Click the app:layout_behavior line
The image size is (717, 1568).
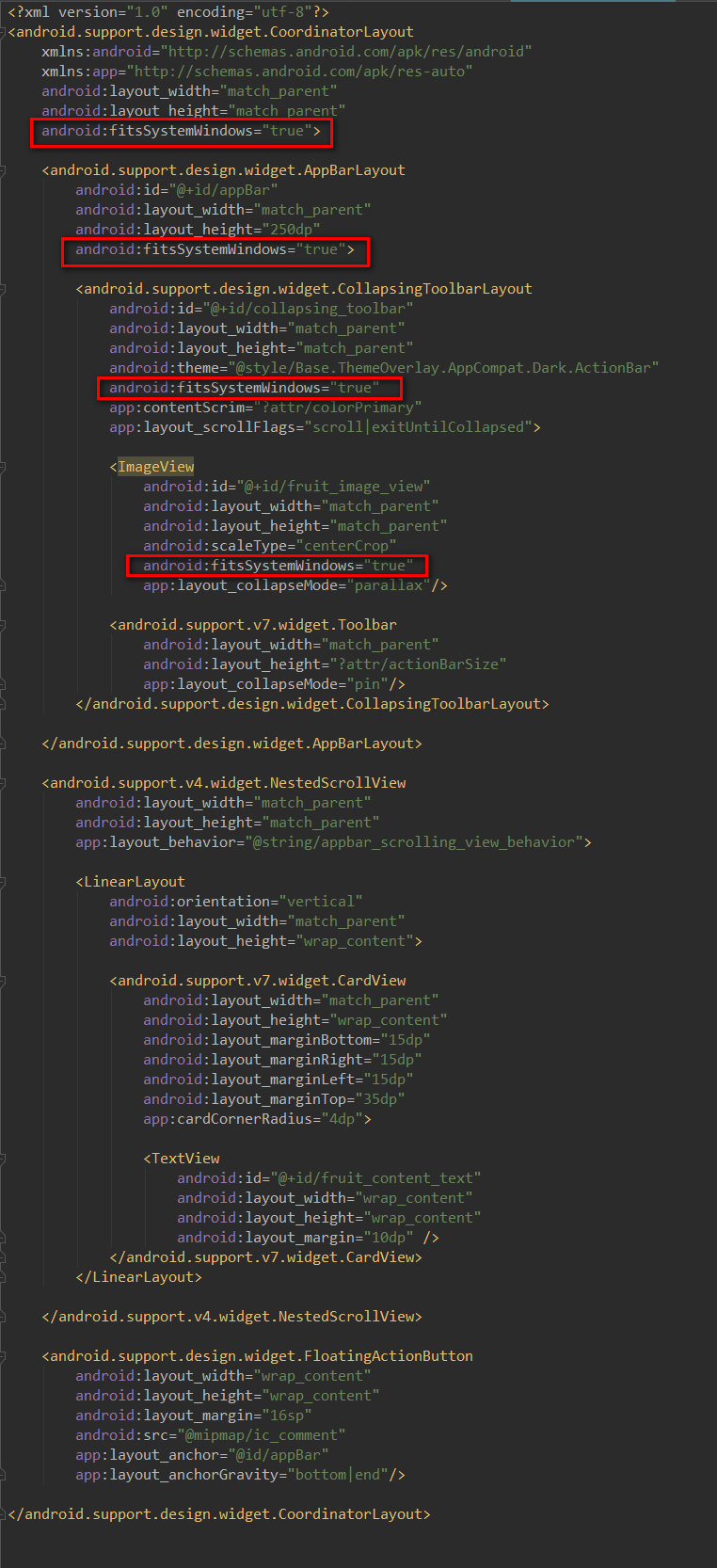click(x=333, y=842)
